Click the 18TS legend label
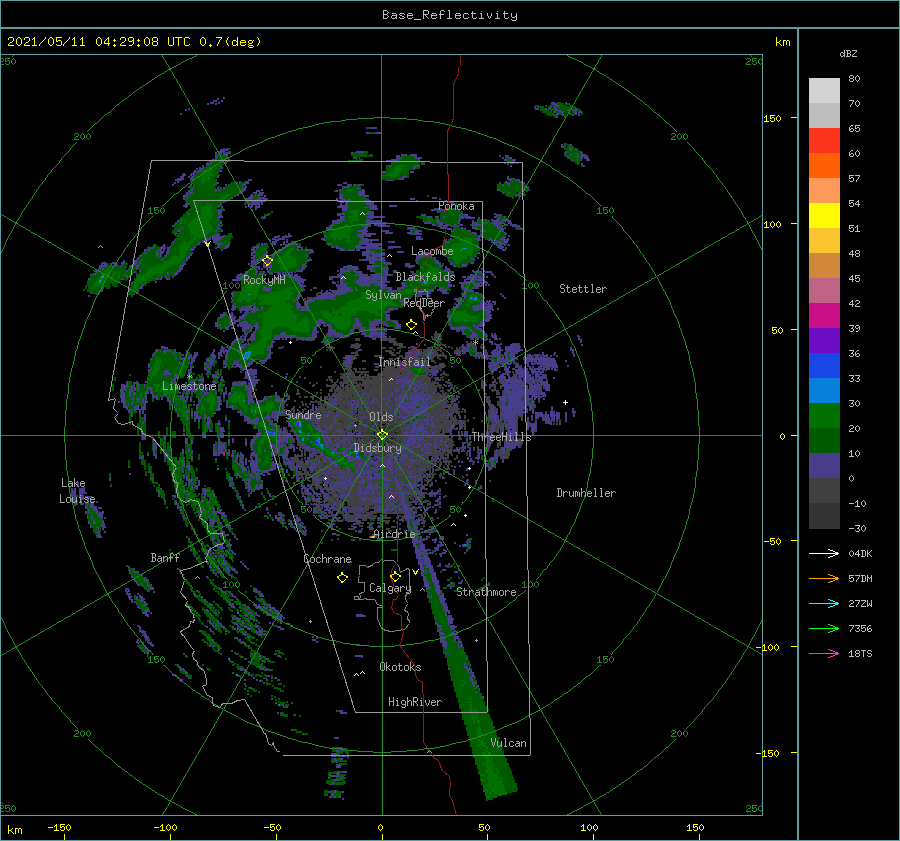This screenshot has width=900, height=841. point(860,653)
